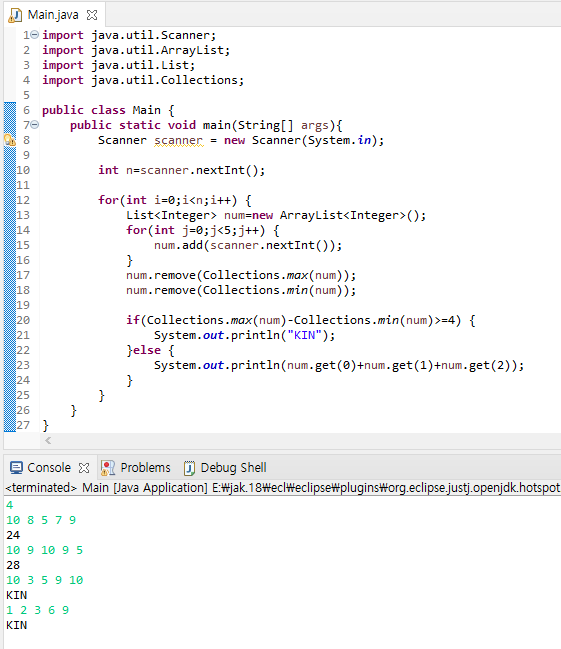Viewport: 561px width, 649px height.
Task: Collapse the import block fold on line 1
Action: pos(35,35)
